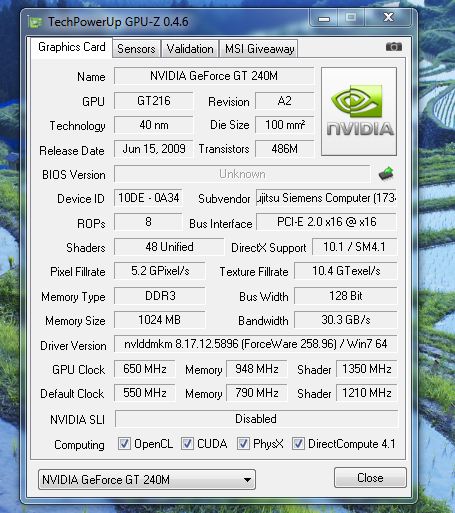Open the GPU selection dropdown
Viewport: 455px width, 513px height.
pyautogui.click(x=147, y=480)
